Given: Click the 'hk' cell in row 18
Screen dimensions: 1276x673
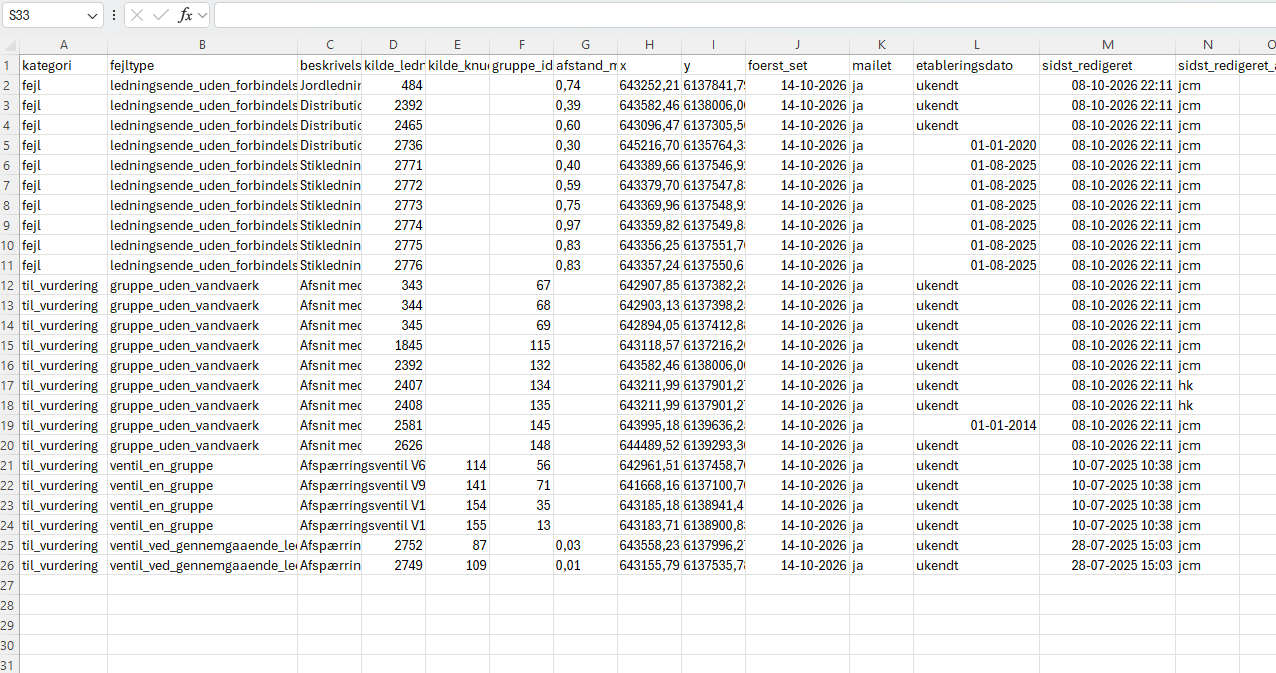Looking at the screenshot, I should (1208, 405).
